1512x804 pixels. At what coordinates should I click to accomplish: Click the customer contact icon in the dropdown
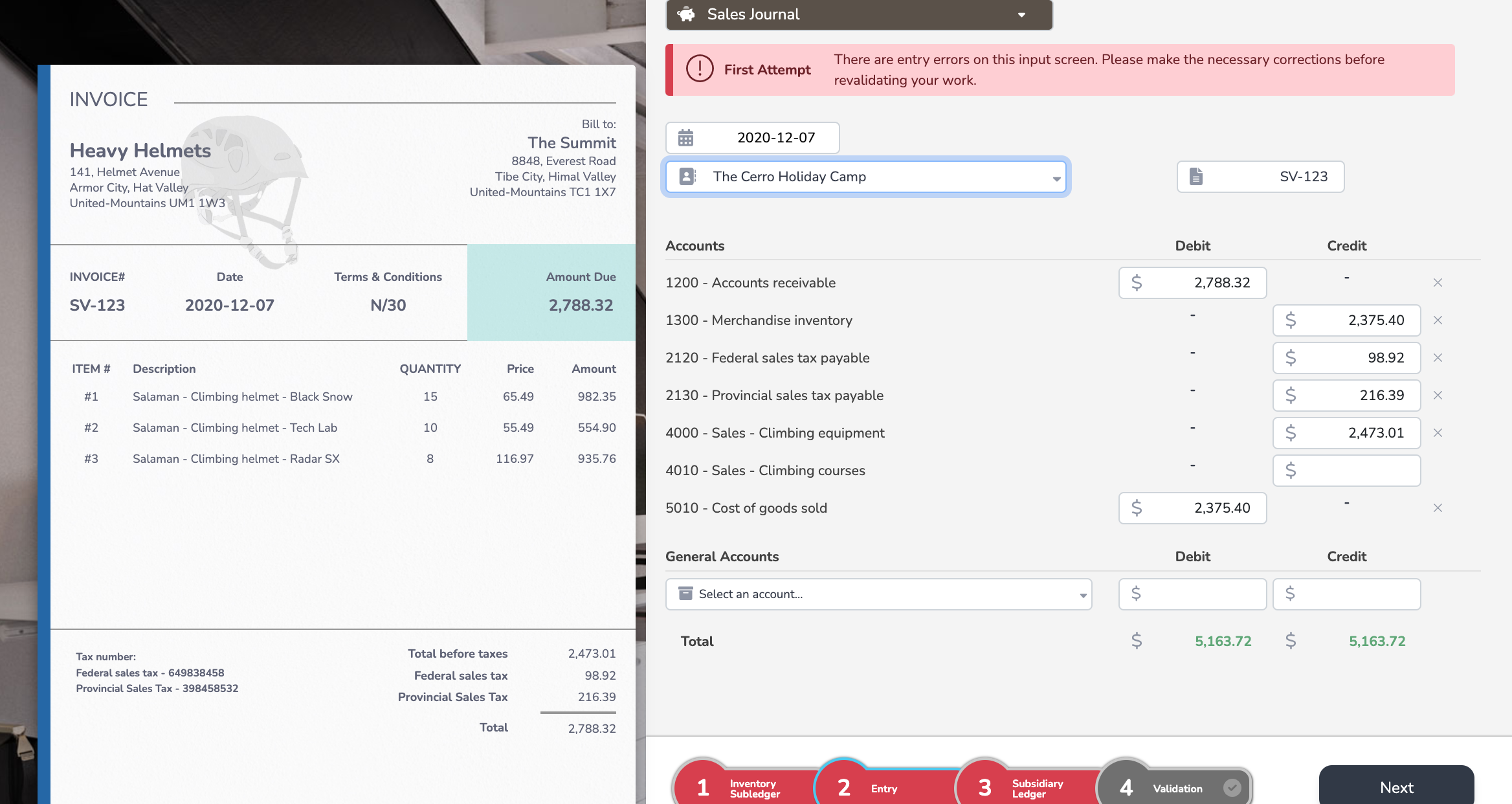coord(687,177)
